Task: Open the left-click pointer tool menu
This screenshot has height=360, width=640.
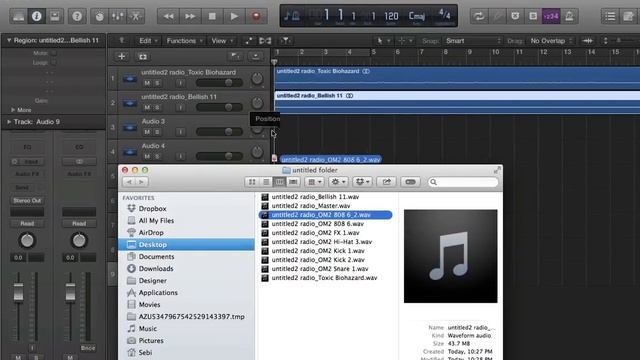Action: tap(383, 41)
